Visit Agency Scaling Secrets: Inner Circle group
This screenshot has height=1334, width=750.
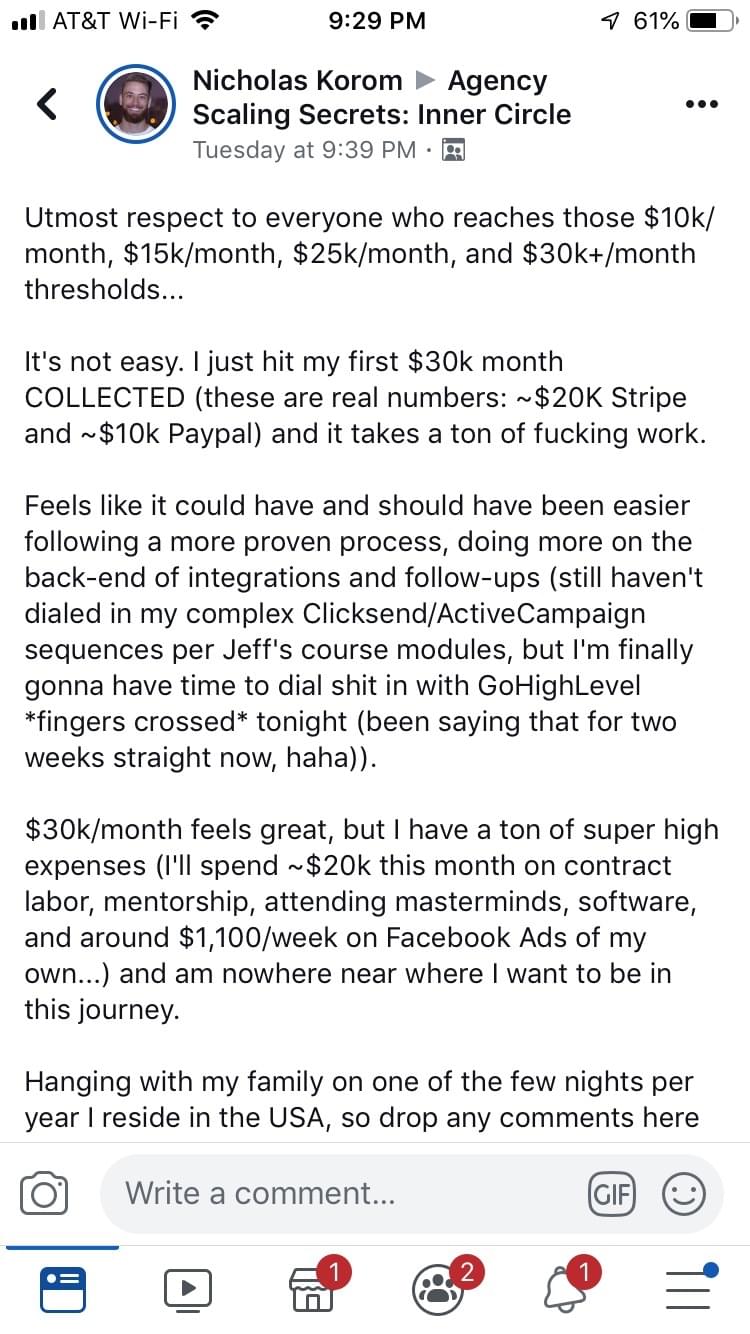(382, 97)
